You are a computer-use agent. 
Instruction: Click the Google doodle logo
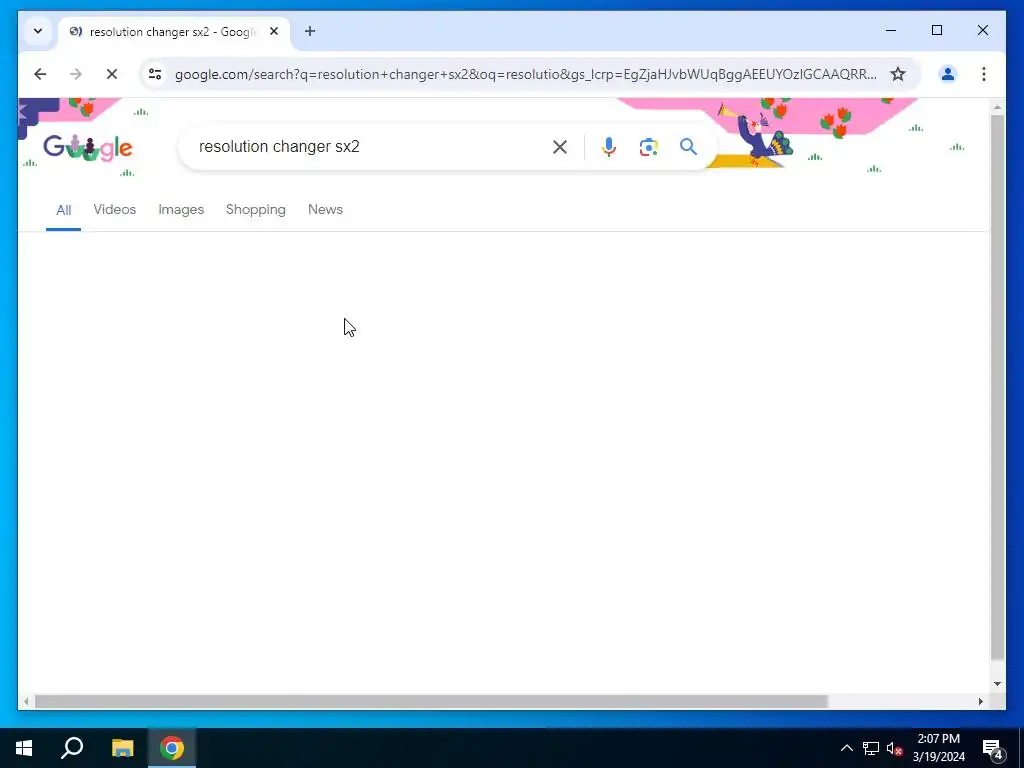pos(88,148)
